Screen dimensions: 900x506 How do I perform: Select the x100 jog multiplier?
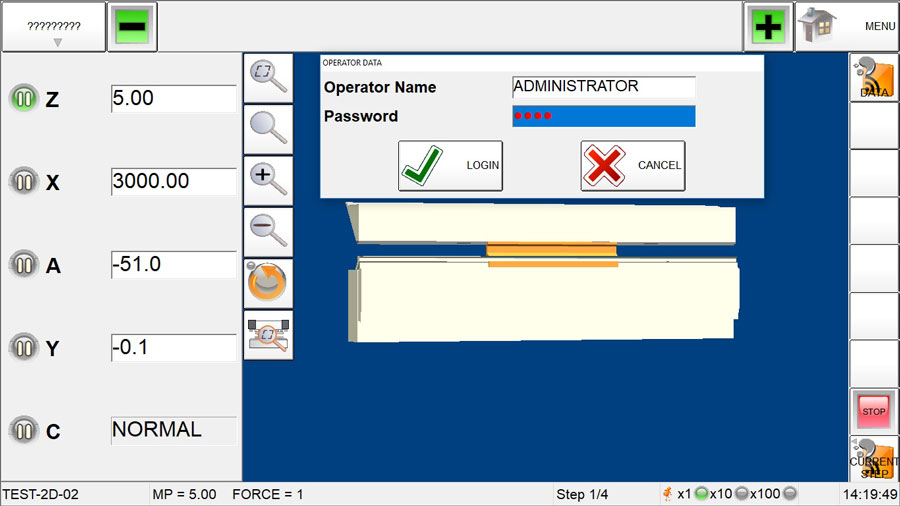(773, 494)
